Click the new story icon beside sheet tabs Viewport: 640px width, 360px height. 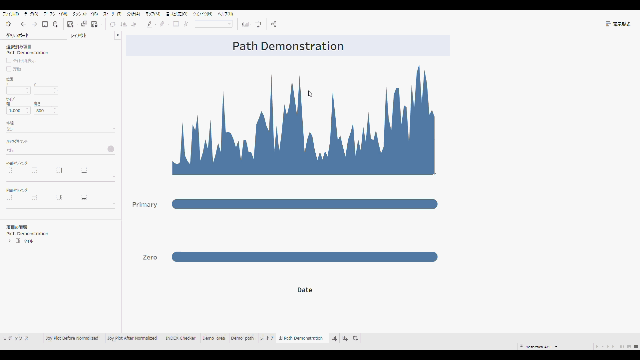(x=356, y=338)
